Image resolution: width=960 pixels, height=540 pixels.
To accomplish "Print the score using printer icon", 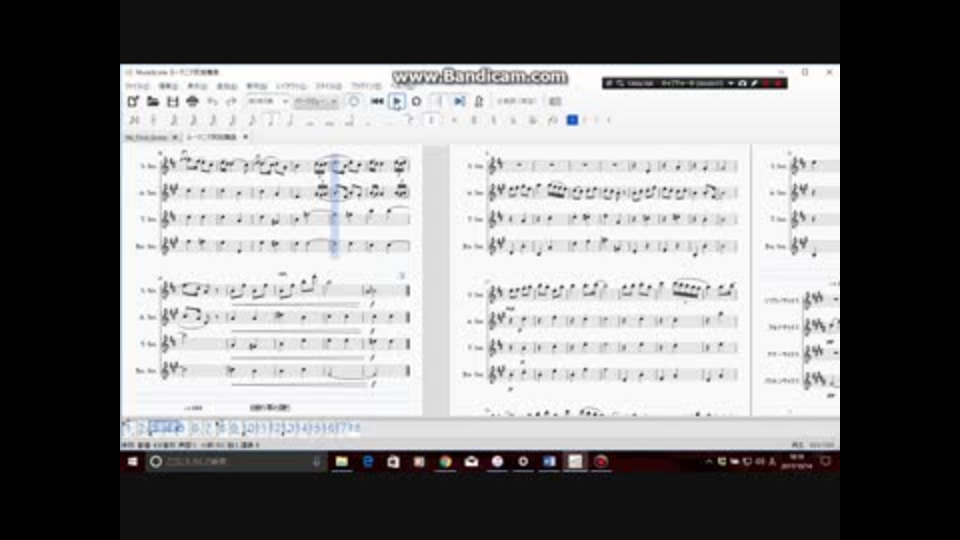I will pyautogui.click(x=192, y=102).
